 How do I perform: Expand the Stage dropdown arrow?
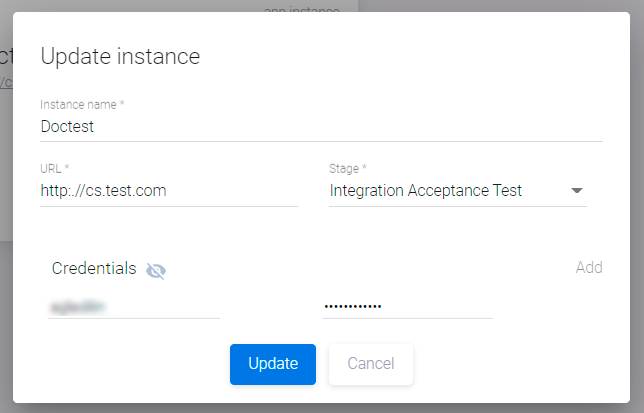[577, 191]
